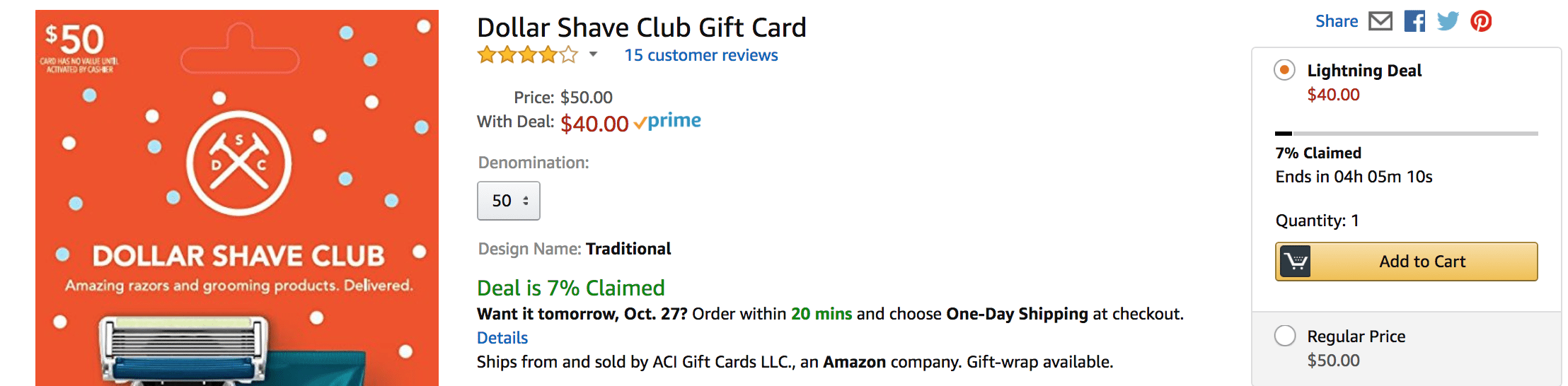The image size is (1568, 386).
Task: Share on Twitter bird icon
Action: click(x=1448, y=21)
